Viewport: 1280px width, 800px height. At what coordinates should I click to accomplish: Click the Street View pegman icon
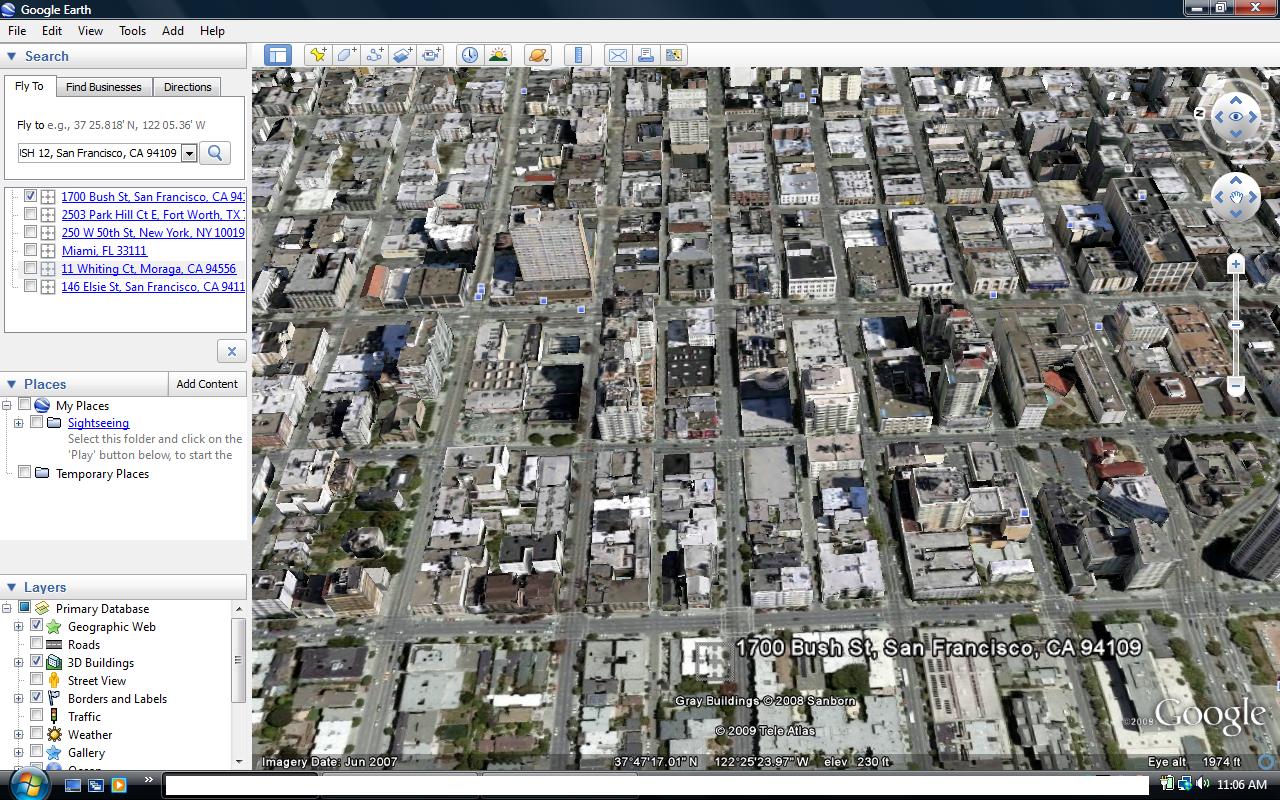(54, 680)
